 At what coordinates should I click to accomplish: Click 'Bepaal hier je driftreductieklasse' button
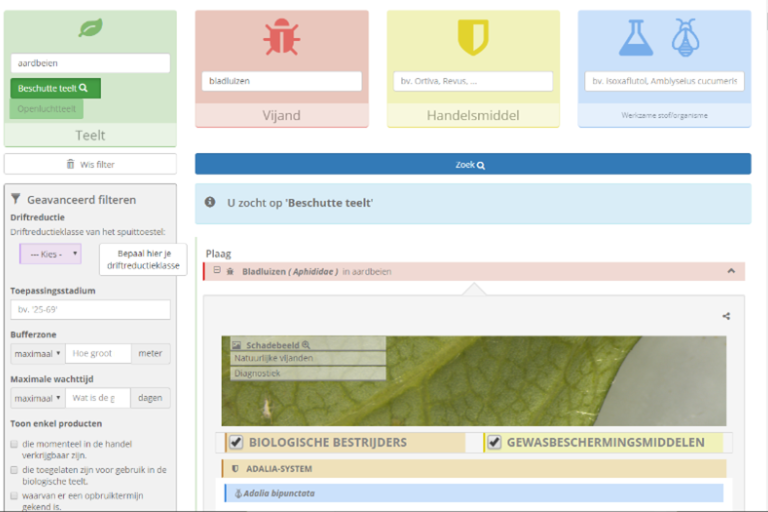(x=143, y=259)
